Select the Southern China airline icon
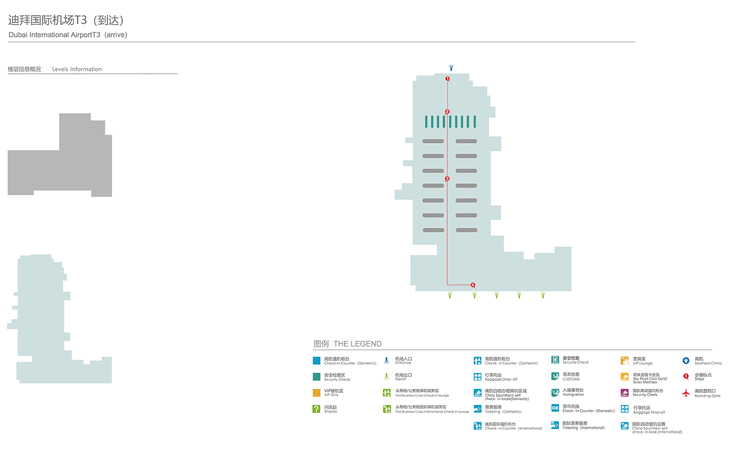Image resolution: width=735 pixels, height=451 pixels. point(686,361)
